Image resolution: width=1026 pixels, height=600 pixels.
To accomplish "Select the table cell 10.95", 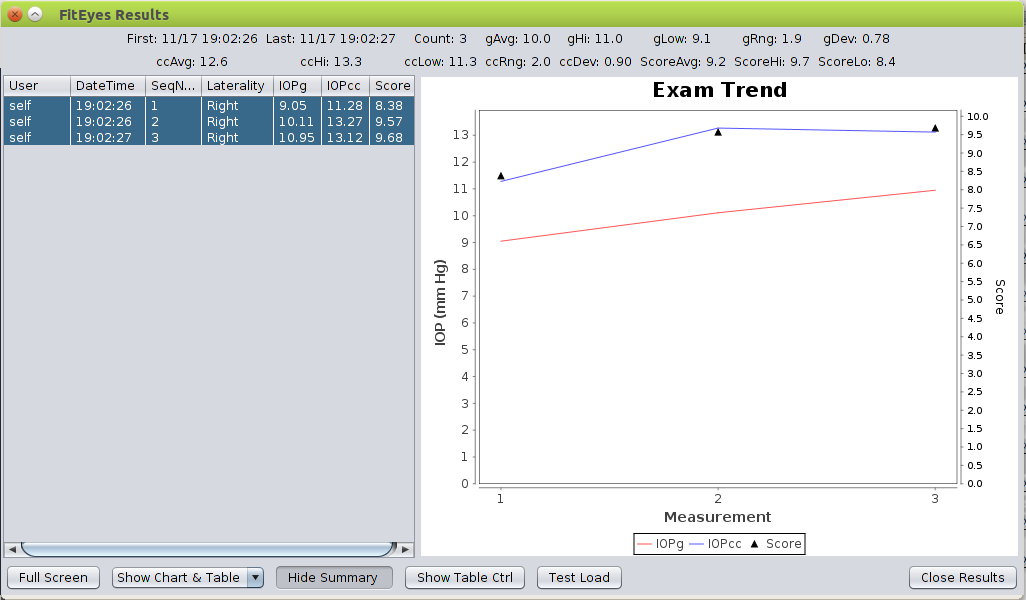I will coord(297,137).
